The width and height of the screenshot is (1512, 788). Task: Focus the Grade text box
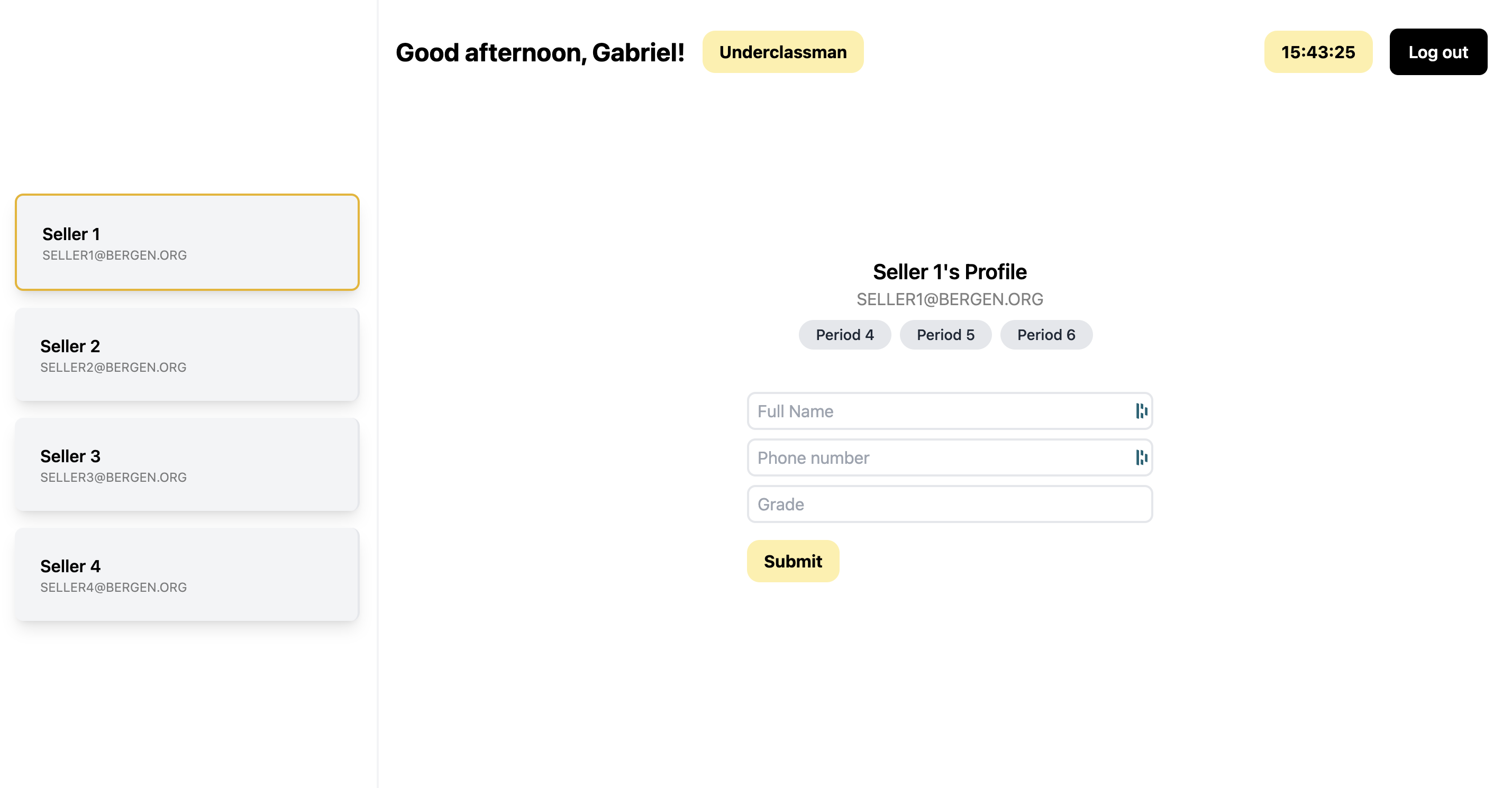point(950,504)
